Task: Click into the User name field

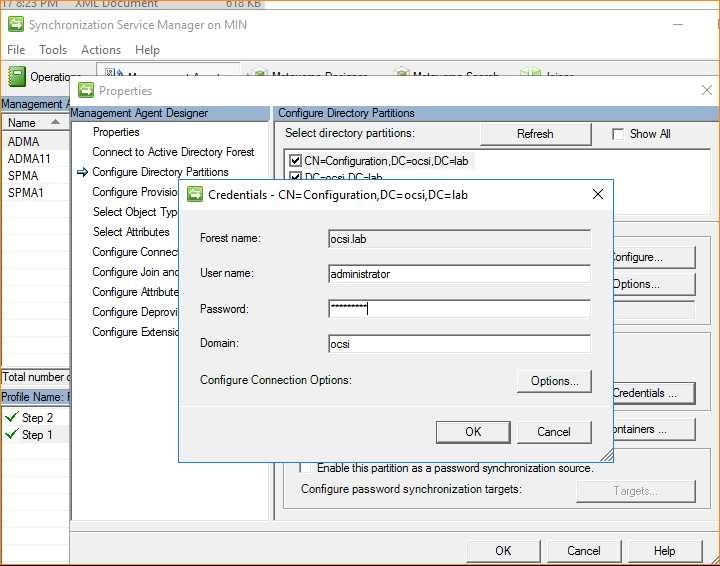Action: (x=459, y=274)
